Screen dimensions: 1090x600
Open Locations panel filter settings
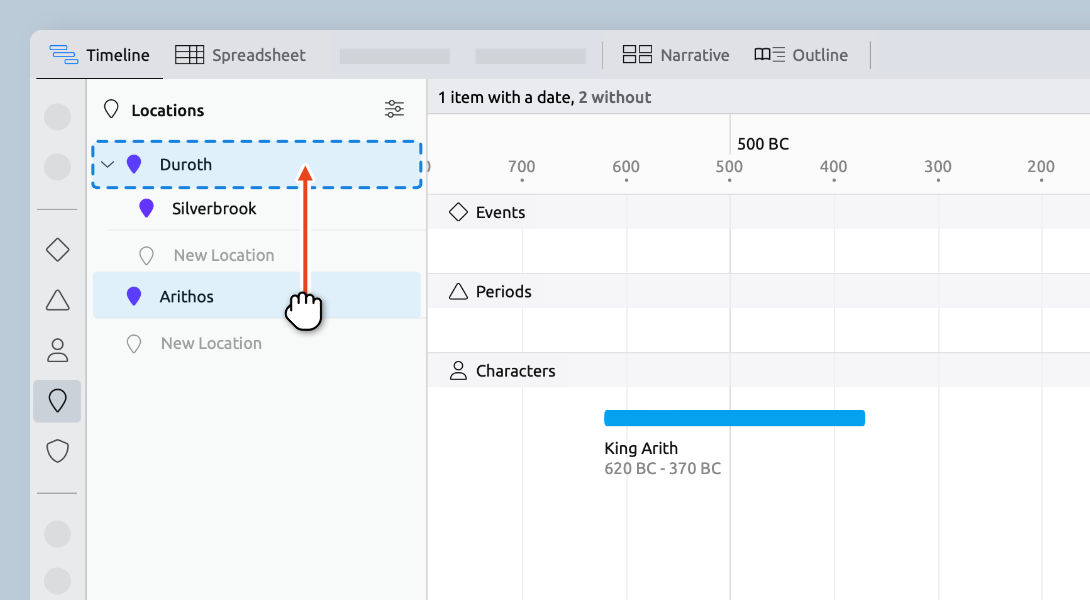(x=394, y=109)
